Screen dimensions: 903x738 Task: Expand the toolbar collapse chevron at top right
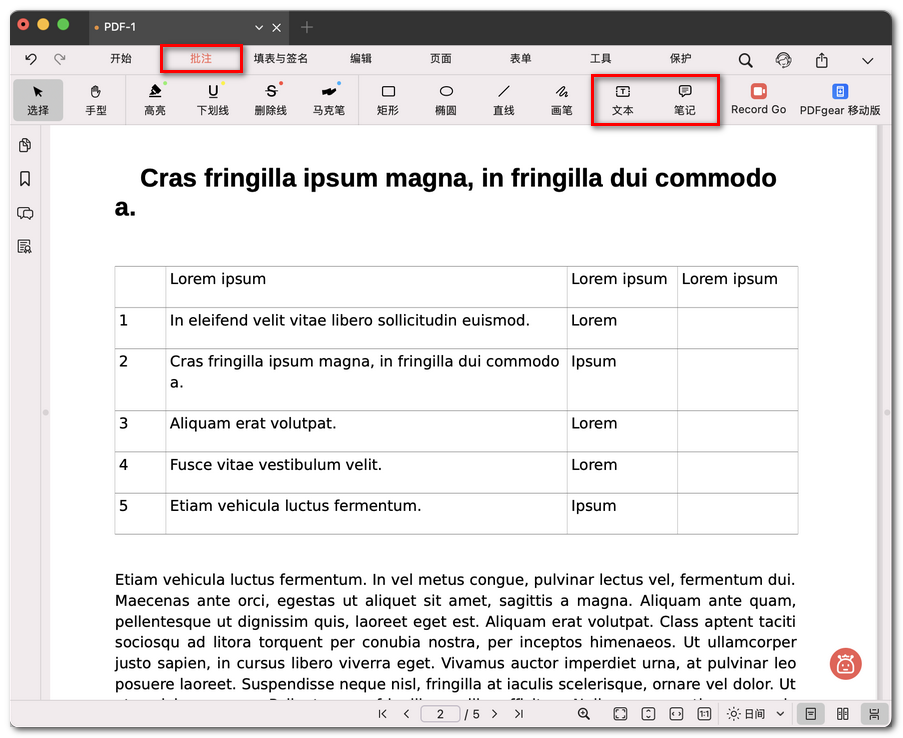(867, 60)
